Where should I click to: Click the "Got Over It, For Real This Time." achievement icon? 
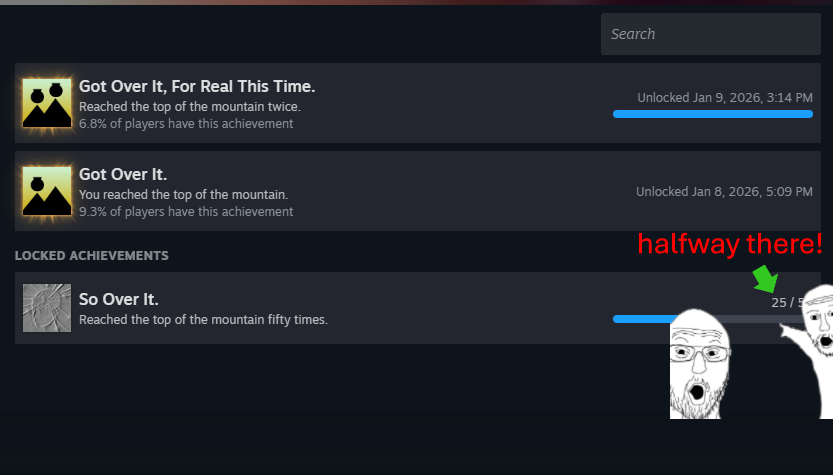click(x=47, y=103)
